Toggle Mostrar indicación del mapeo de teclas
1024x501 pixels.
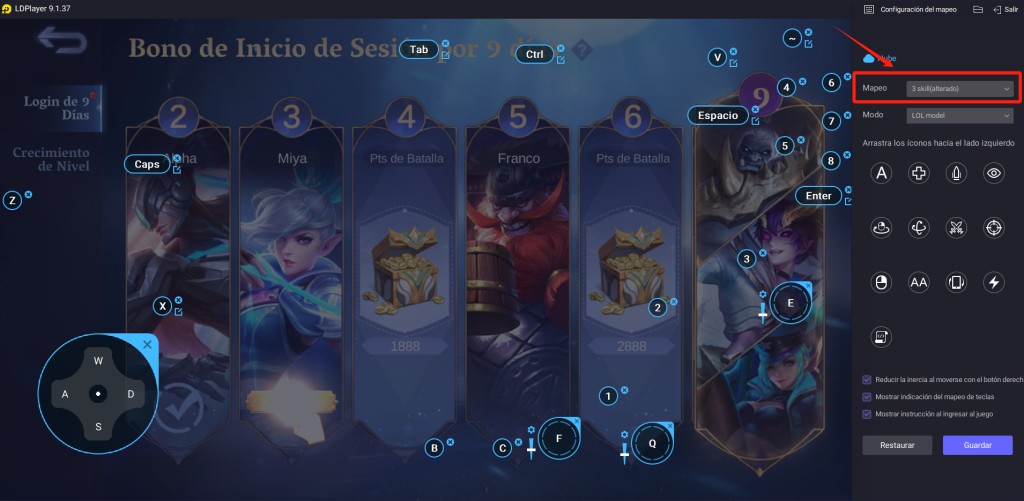pyautogui.click(x=867, y=396)
